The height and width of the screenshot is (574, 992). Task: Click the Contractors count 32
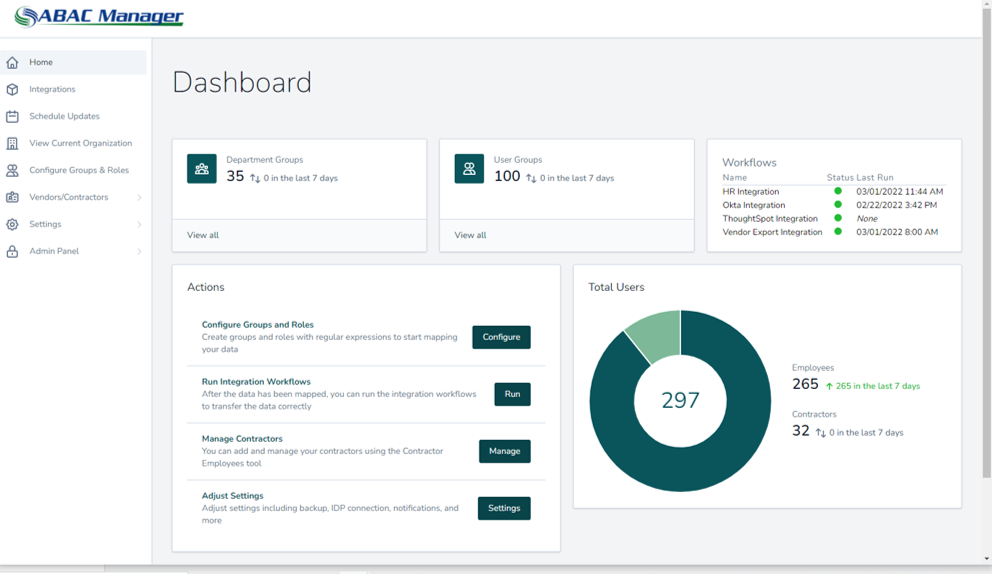pos(800,431)
